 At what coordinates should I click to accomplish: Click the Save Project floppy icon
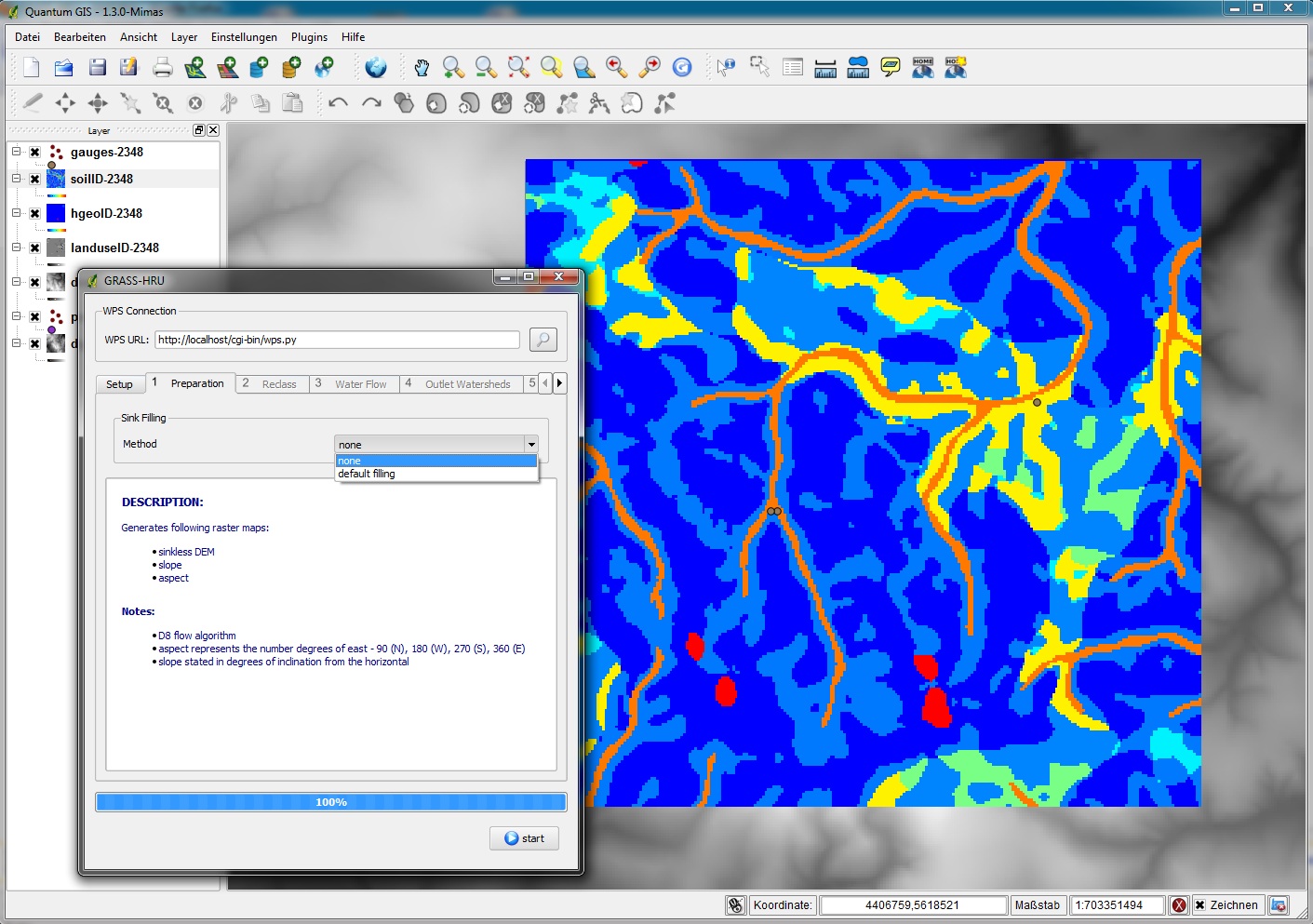(x=97, y=67)
